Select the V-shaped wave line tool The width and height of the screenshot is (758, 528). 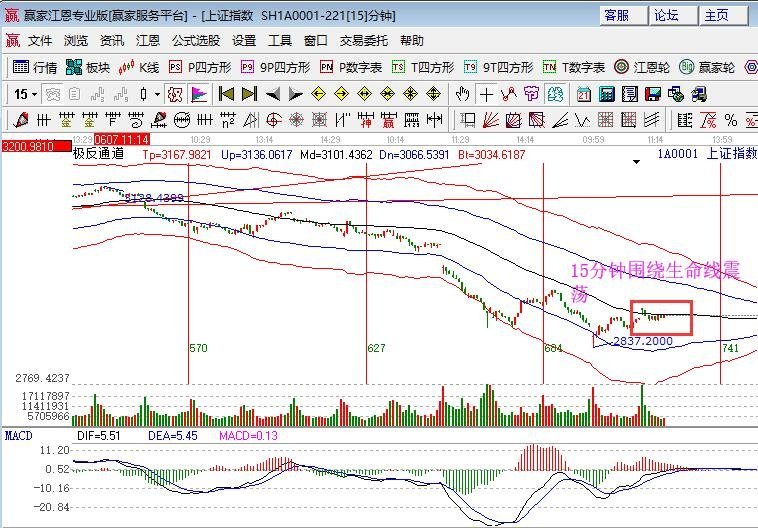[x=583, y=120]
